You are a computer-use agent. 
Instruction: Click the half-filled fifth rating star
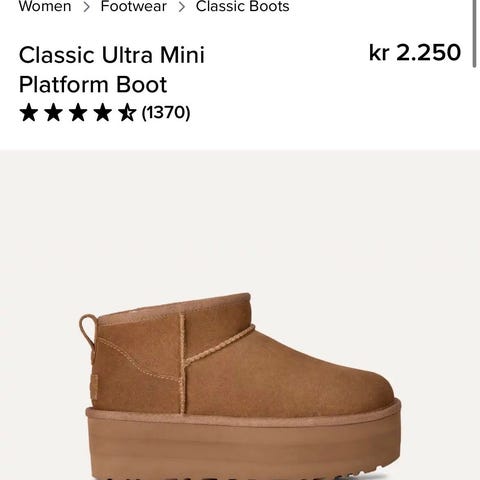(x=127, y=112)
